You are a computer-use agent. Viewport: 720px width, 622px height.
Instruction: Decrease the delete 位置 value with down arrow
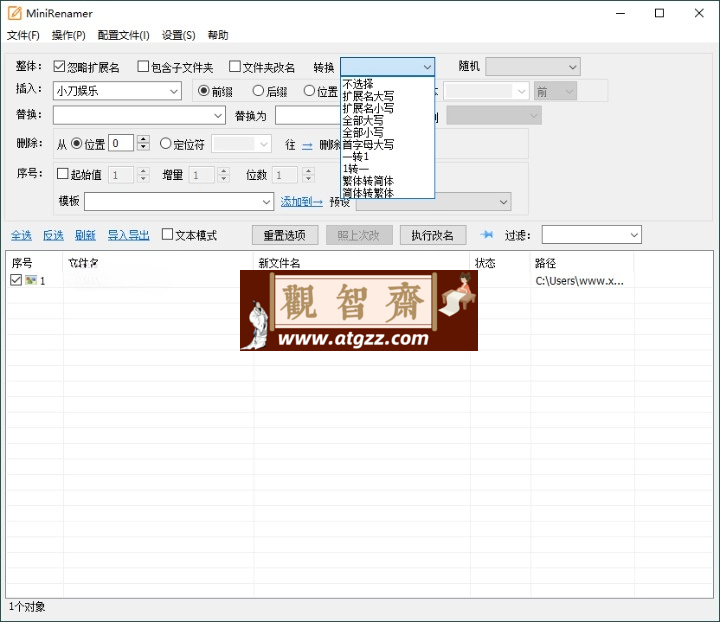(x=144, y=147)
